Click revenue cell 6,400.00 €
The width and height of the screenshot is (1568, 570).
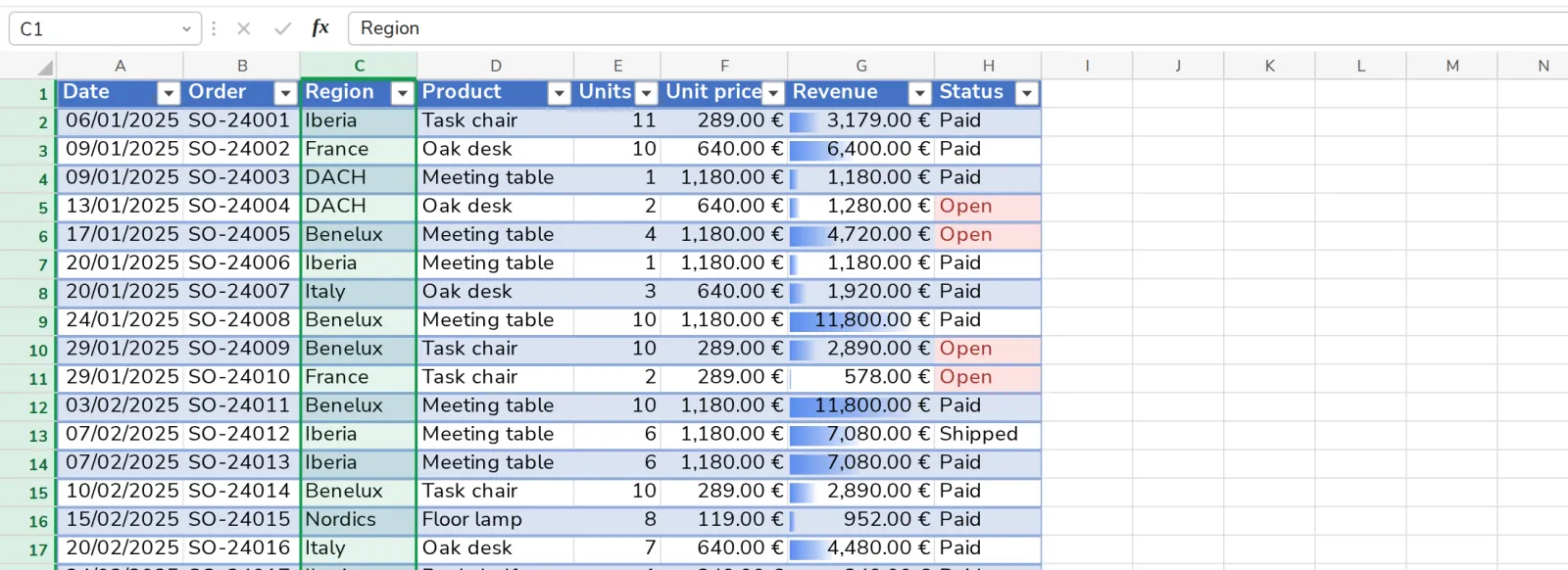coord(861,150)
